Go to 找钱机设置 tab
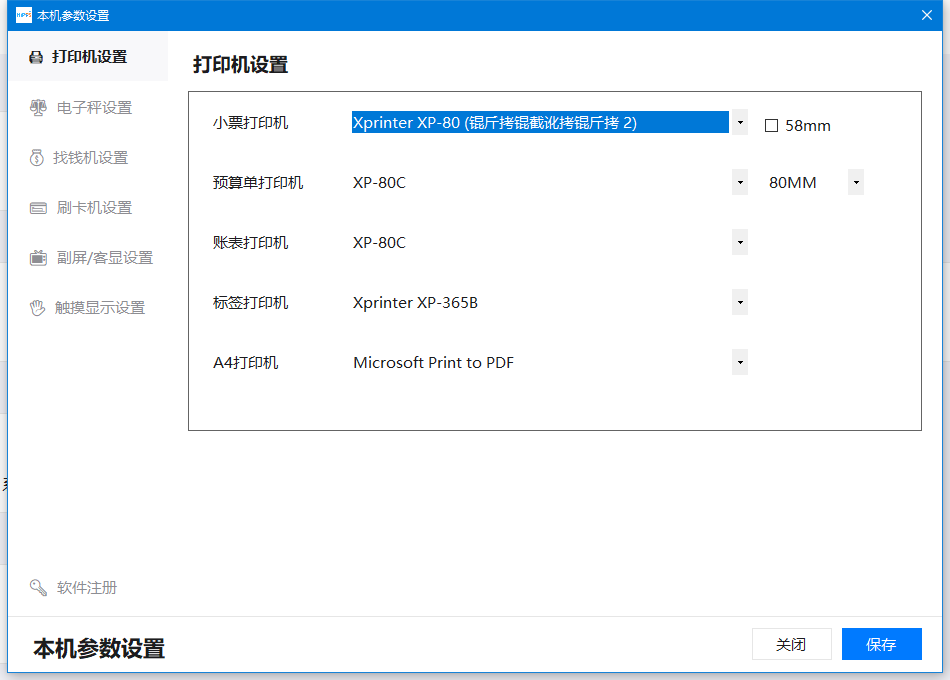The height and width of the screenshot is (680, 950). point(88,158)
